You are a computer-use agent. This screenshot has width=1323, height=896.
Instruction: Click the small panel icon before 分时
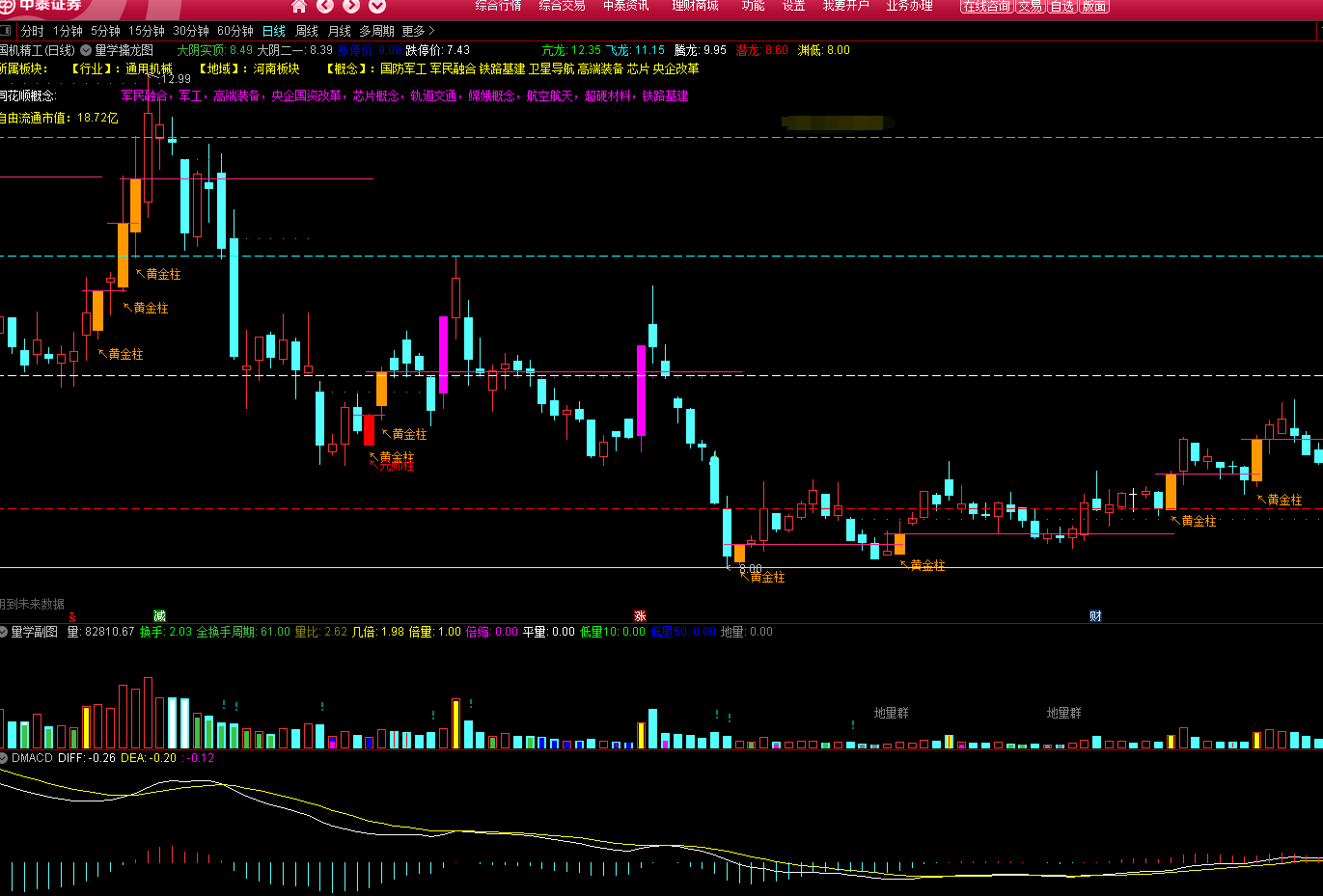6,31
